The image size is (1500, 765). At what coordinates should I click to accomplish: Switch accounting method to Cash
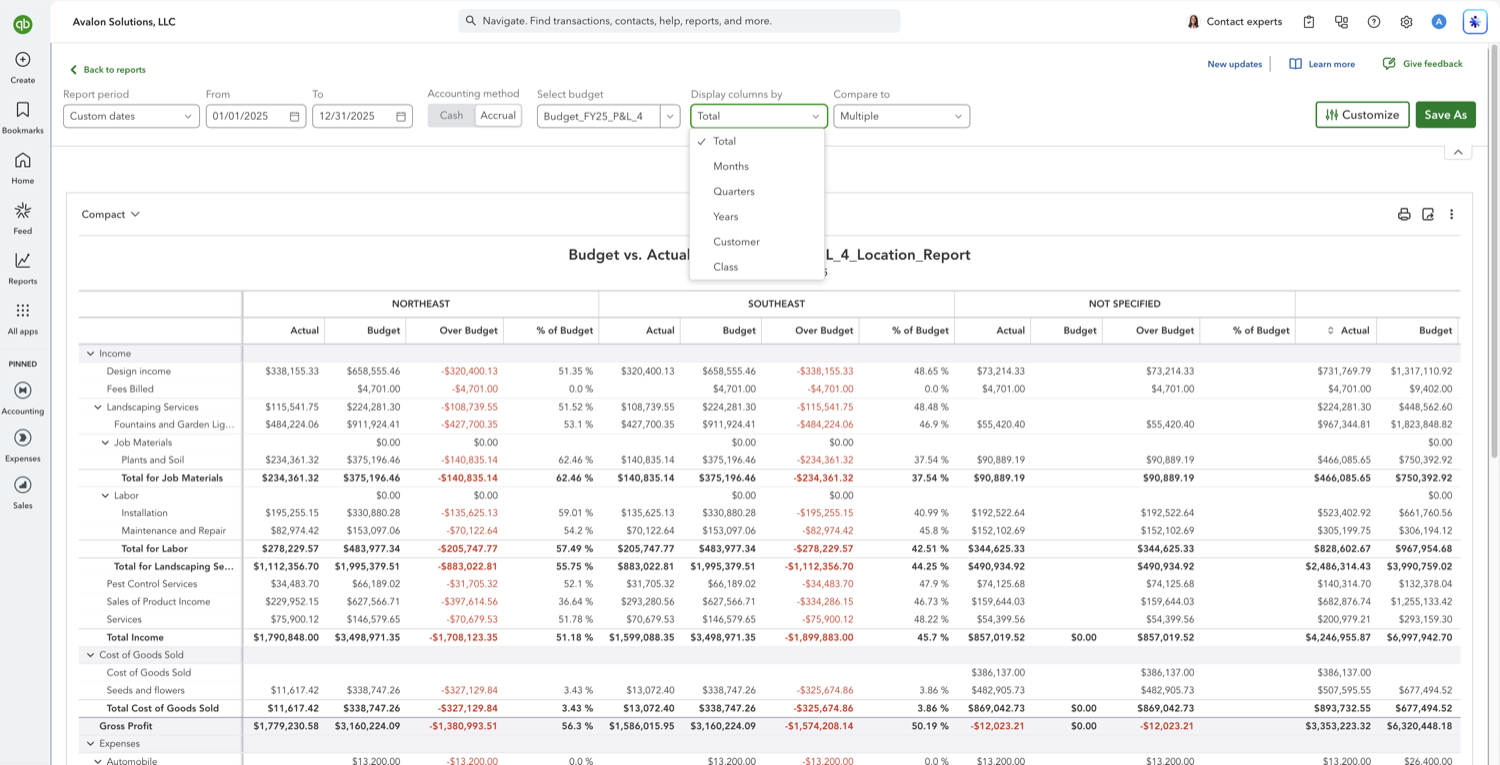point(451,116)
